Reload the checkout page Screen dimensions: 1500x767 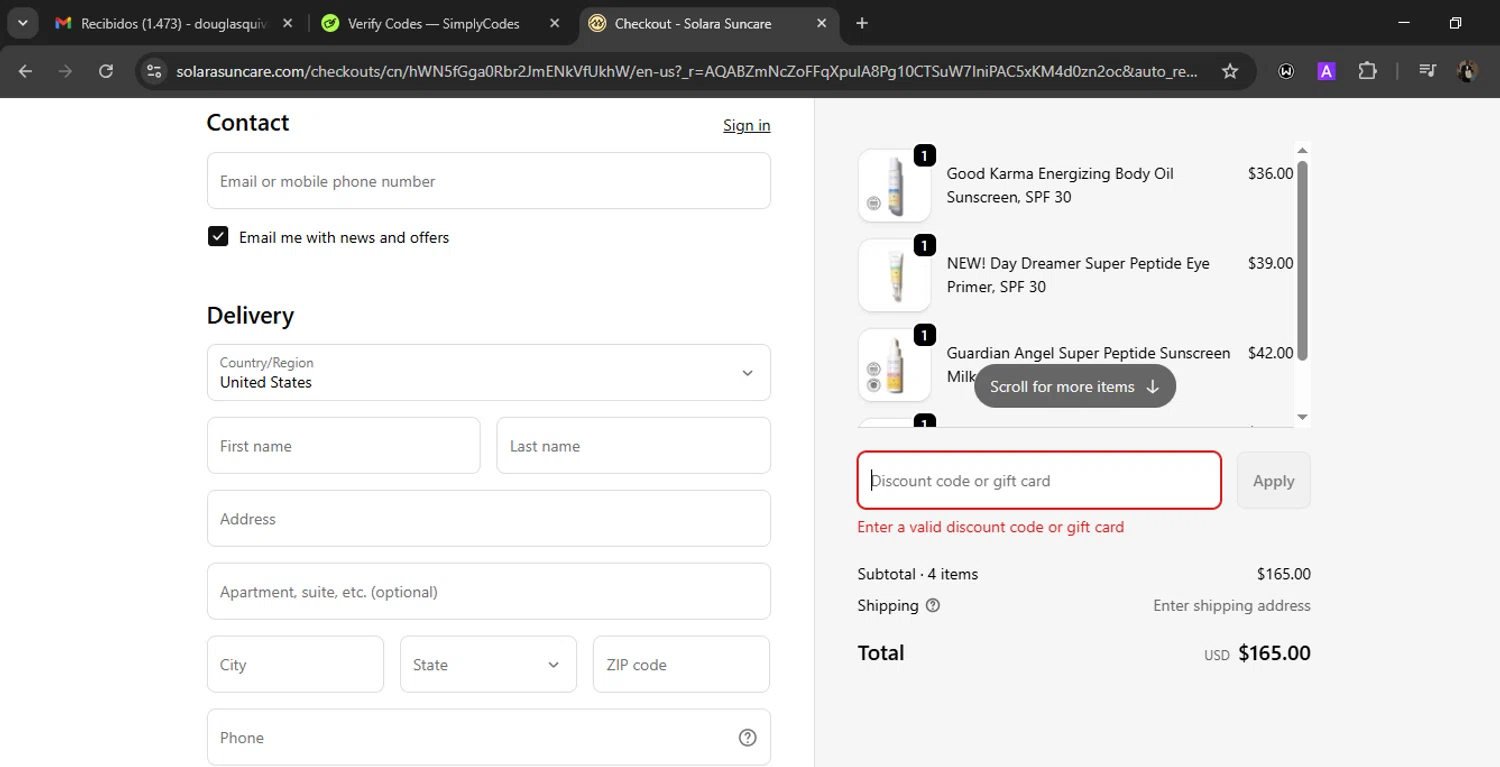tap(106, 71)
